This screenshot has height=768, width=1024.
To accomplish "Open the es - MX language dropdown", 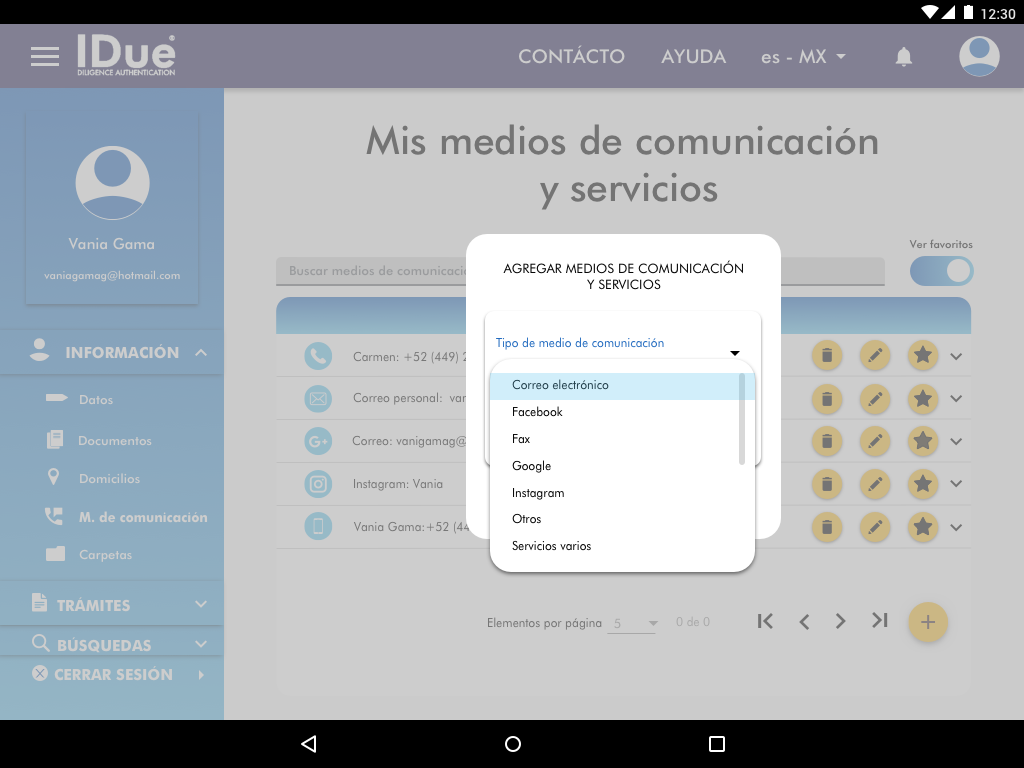I will coord(803,57).
